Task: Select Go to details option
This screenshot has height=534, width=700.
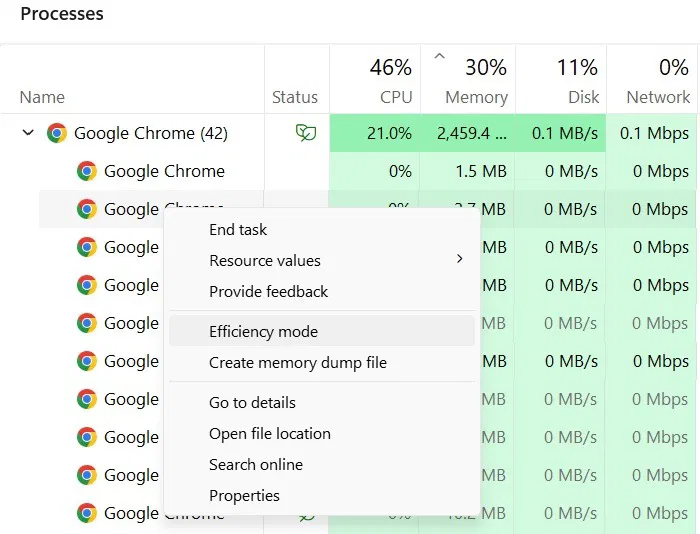Action: [x=252, y=402]
